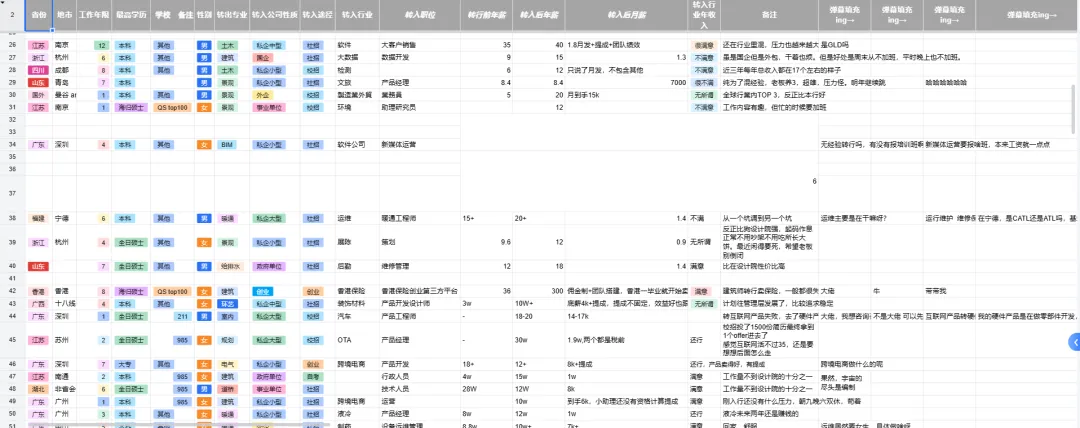
Task: Click the 助理研究员 position cell
Action: 419,107
